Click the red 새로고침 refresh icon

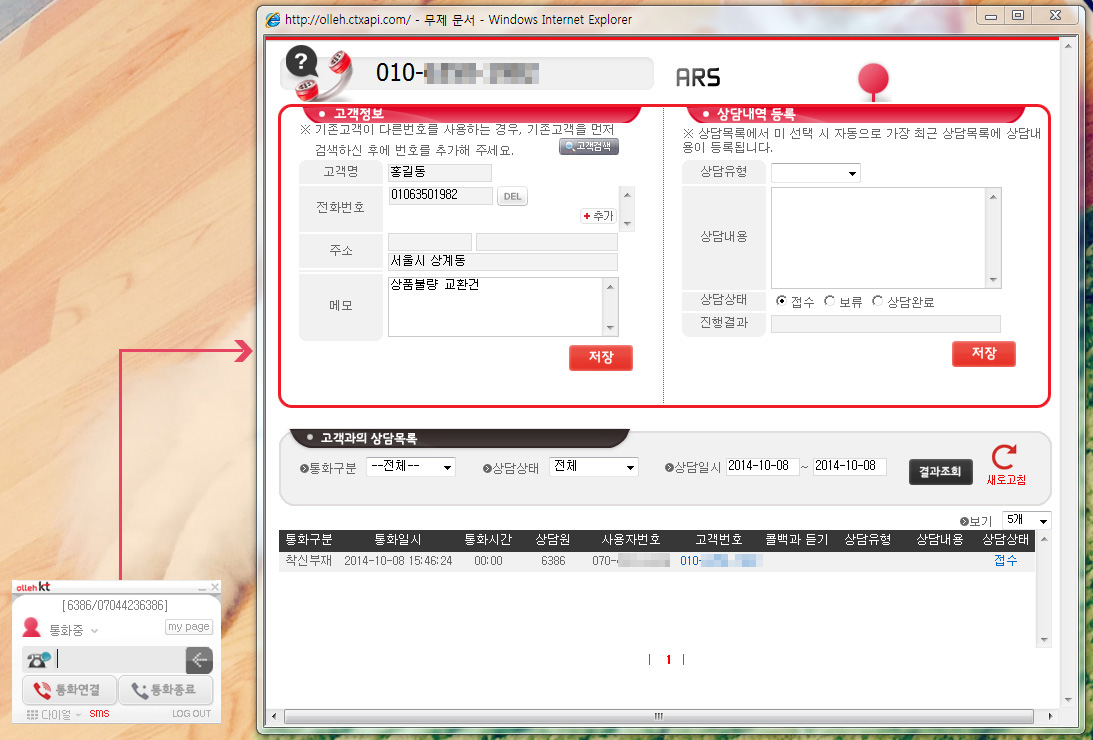tap(1004, 458)
